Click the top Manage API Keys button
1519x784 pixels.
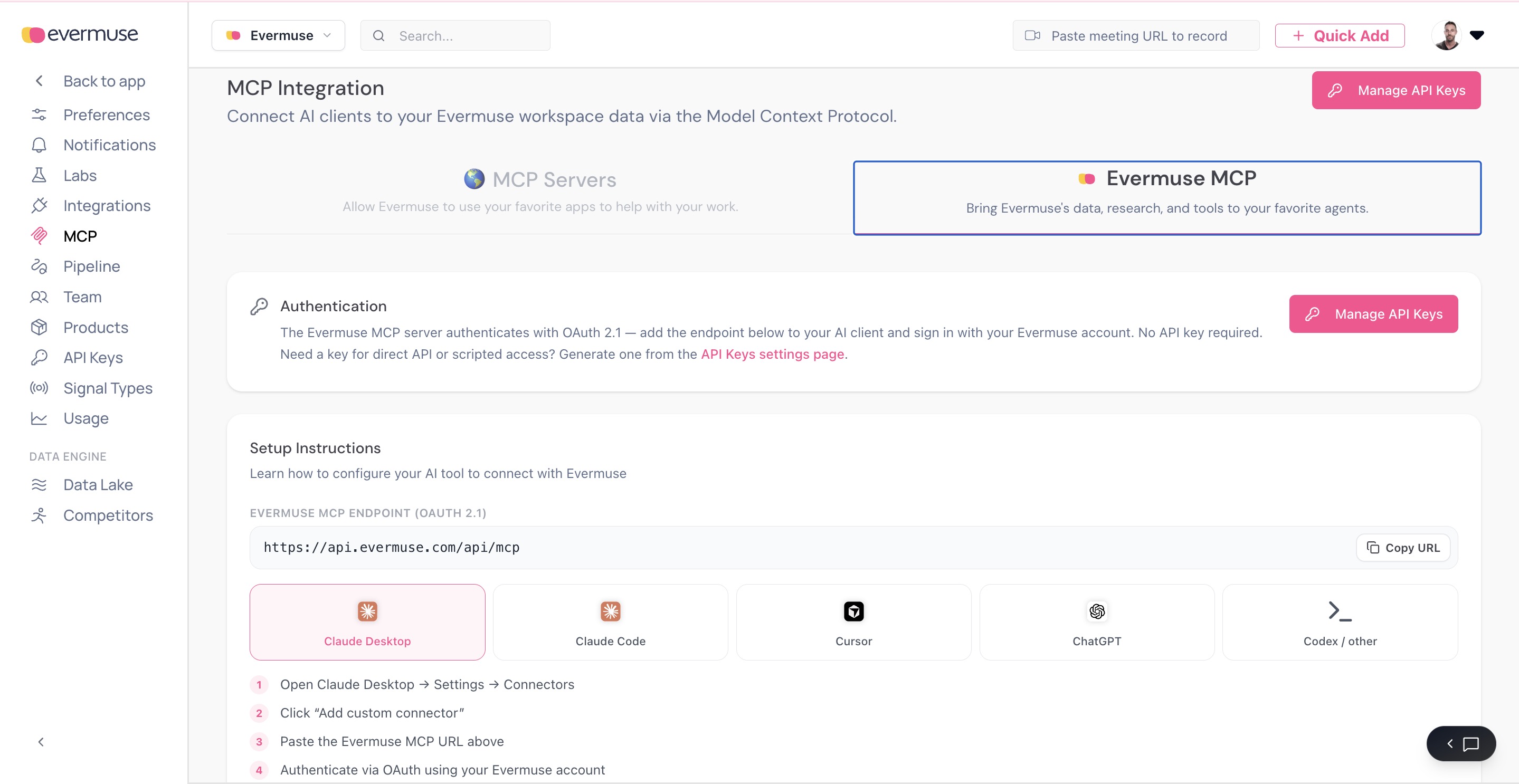click(1395, 90)
